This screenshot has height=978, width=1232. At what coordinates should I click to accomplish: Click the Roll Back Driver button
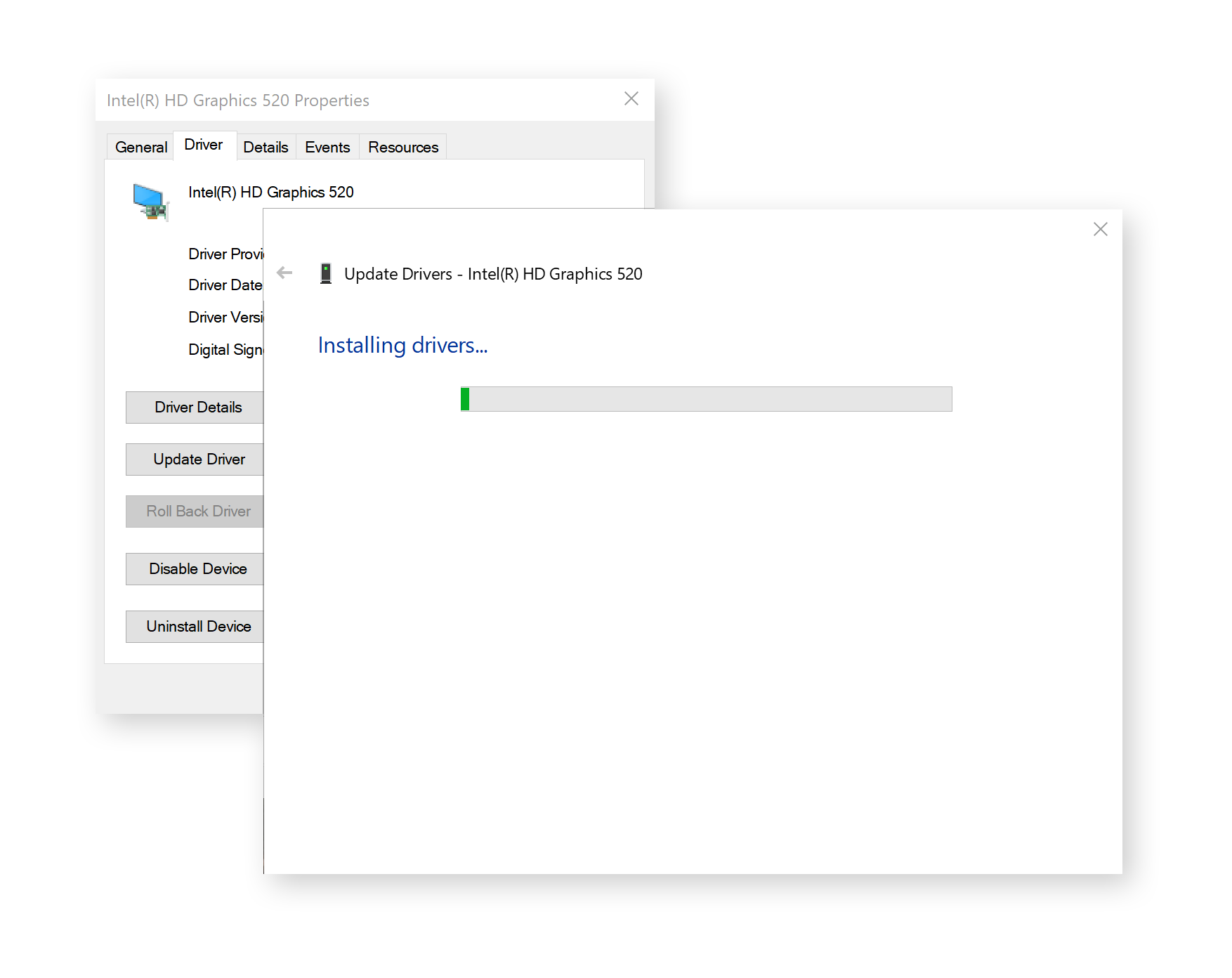(195, 511)
